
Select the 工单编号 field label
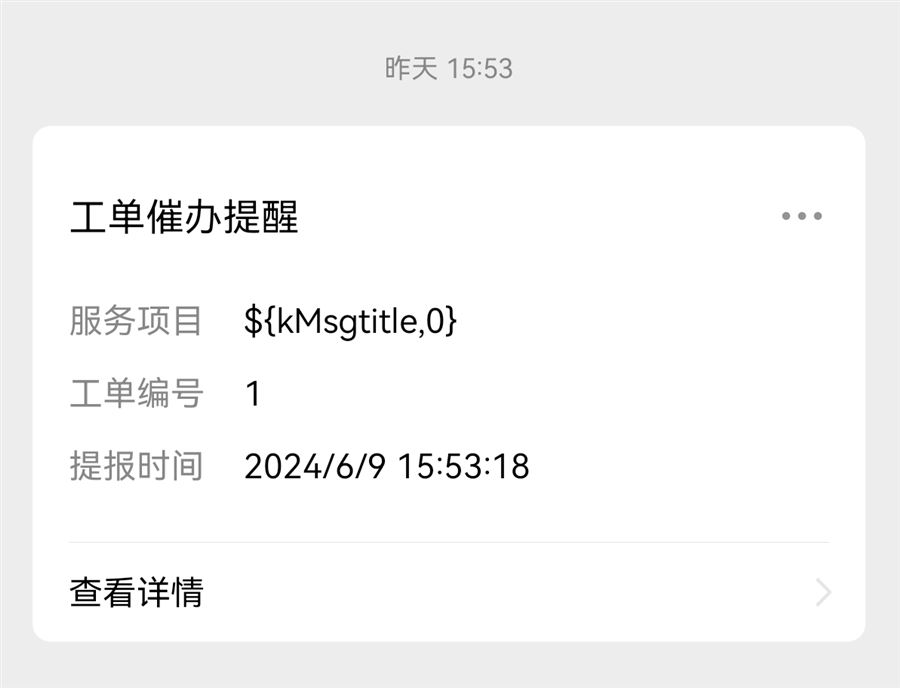(x=136, y=394)
